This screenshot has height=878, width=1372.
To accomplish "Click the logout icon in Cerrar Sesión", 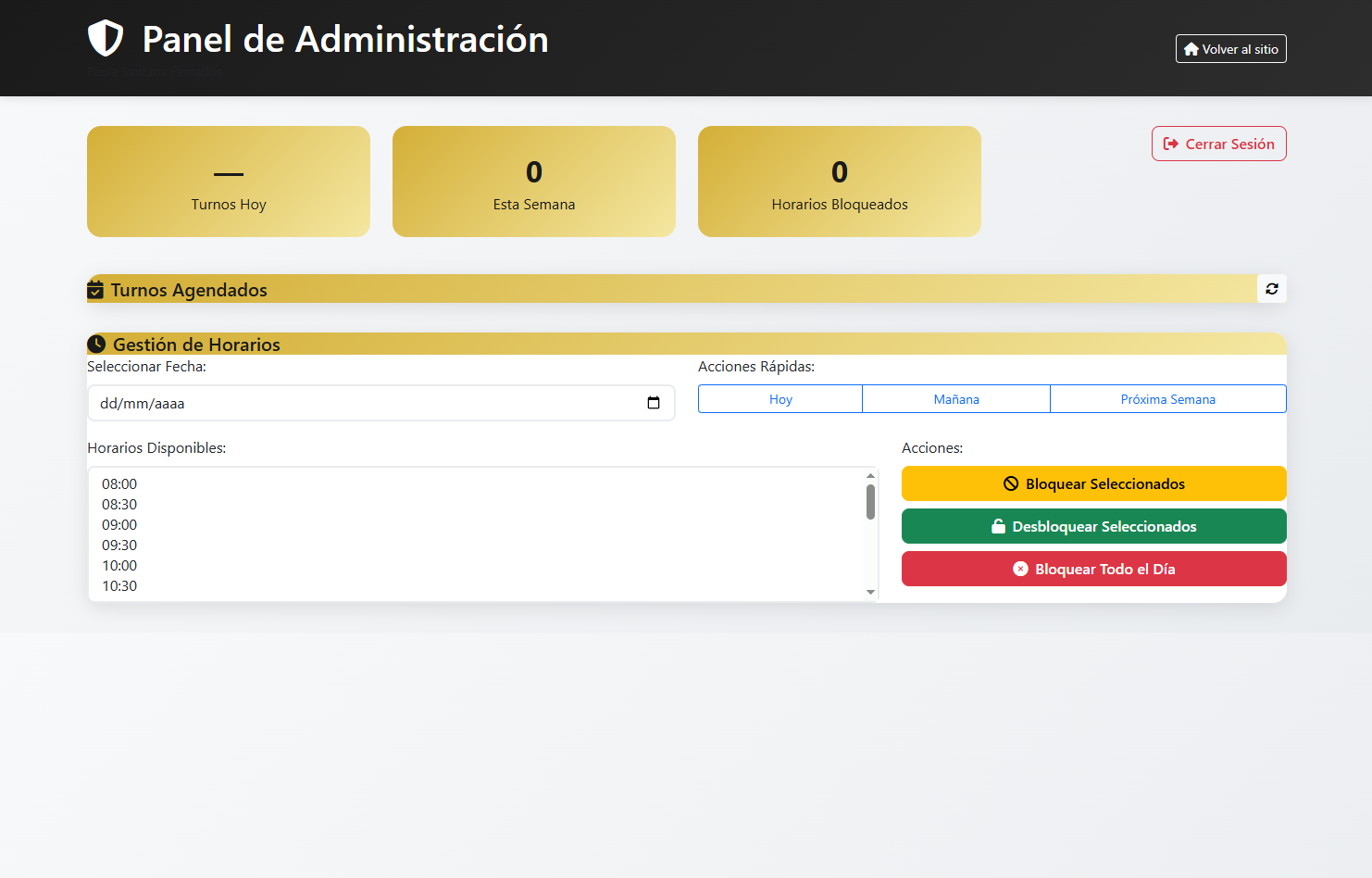I will [x=1171, y=144].
